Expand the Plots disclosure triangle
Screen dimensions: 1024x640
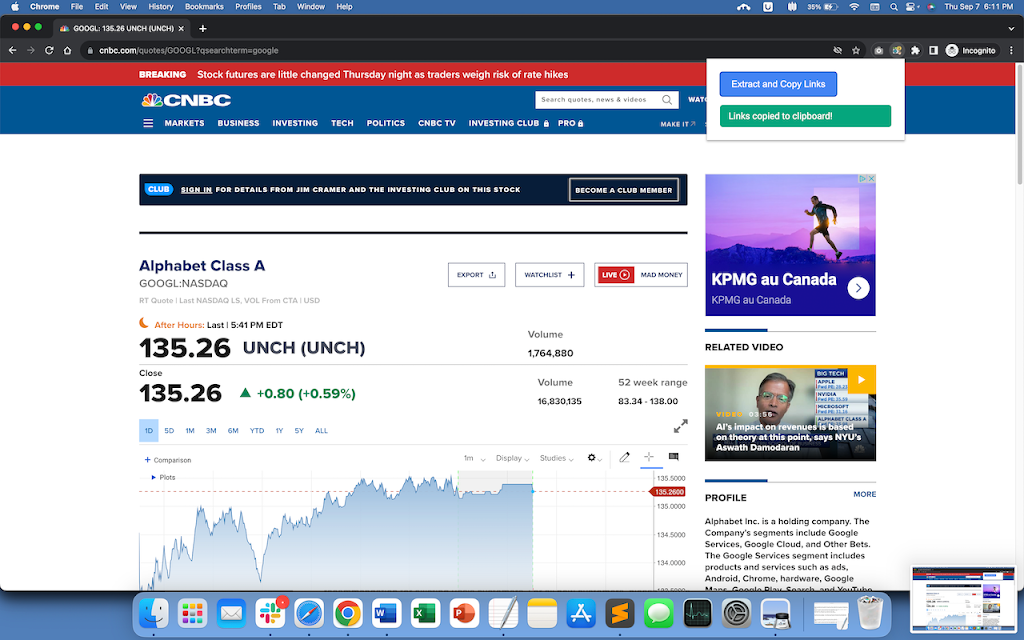(x=153, y=477)
